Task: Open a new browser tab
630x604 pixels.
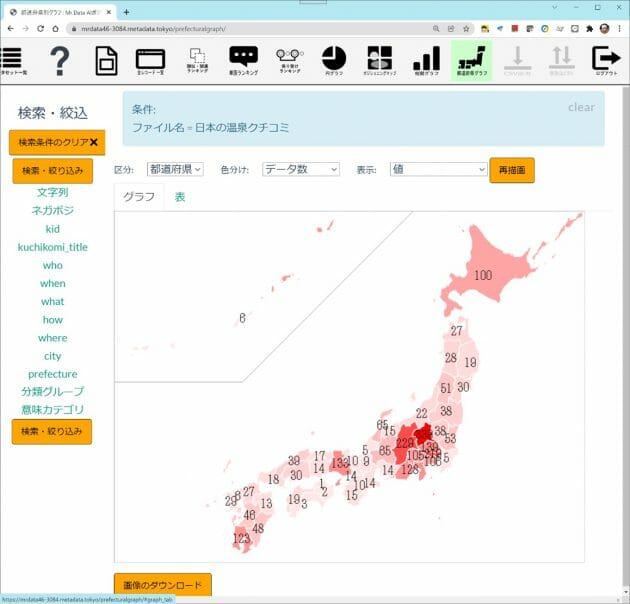Action: click(126, 12)
